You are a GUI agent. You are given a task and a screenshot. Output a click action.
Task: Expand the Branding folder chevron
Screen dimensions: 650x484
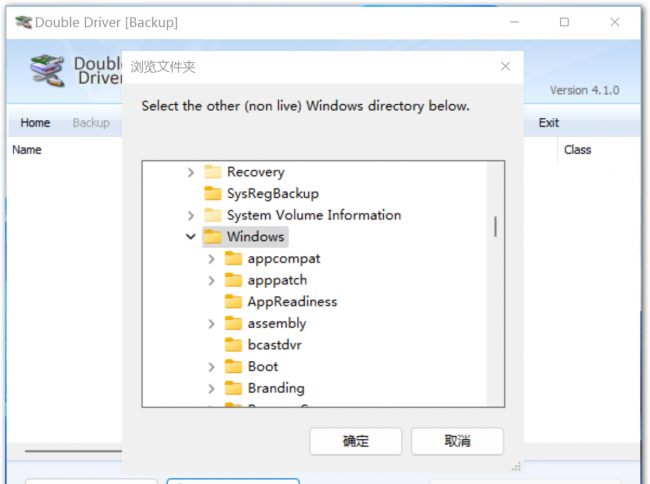(x=211, y=388)
